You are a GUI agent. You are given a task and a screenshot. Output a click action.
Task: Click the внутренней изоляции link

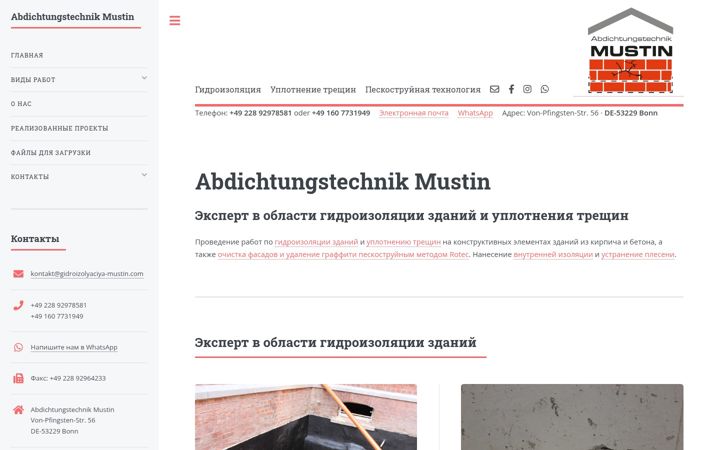(x=553, y=254)
